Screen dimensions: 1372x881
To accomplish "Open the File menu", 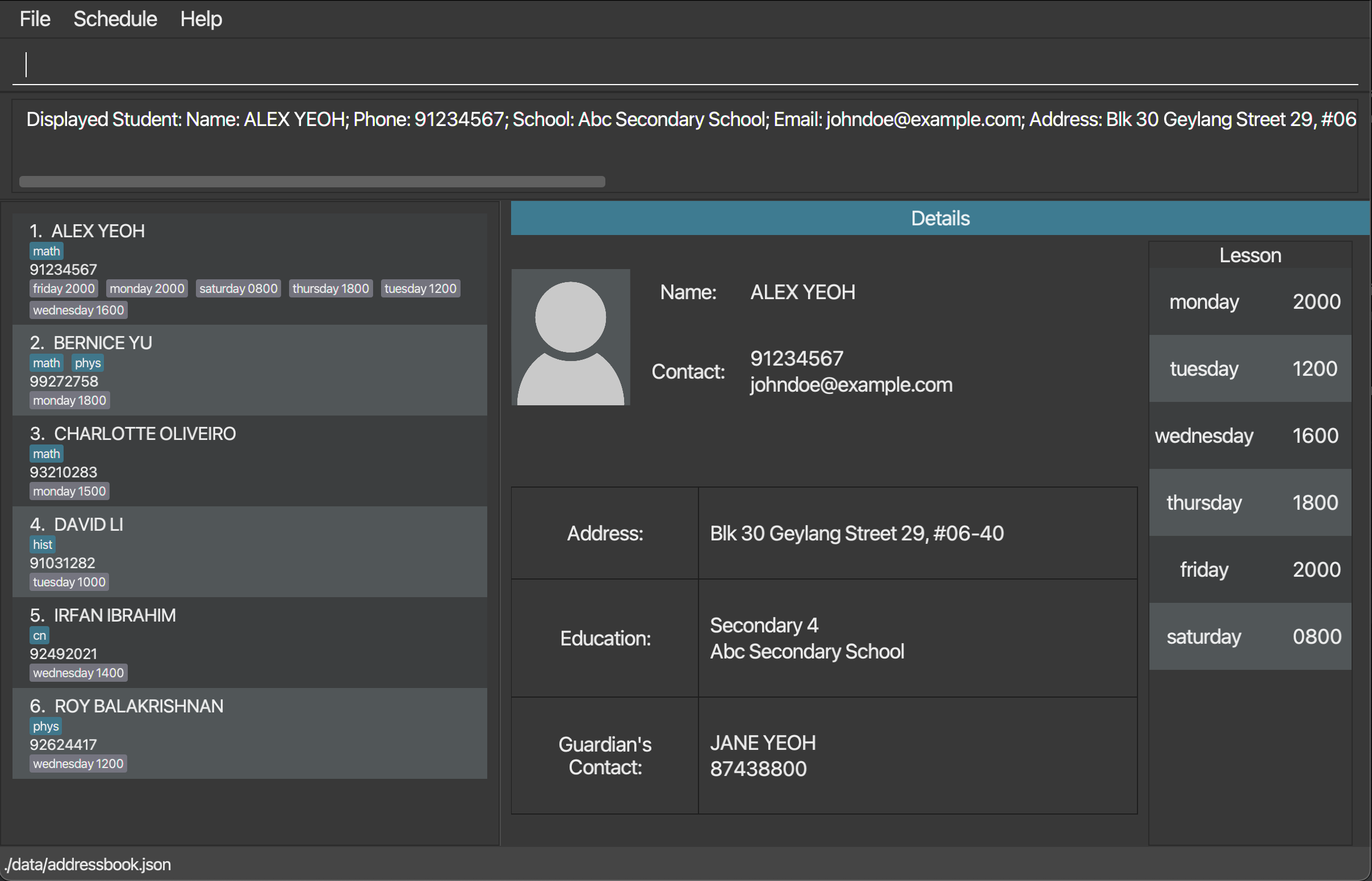I will coord(35,19).
